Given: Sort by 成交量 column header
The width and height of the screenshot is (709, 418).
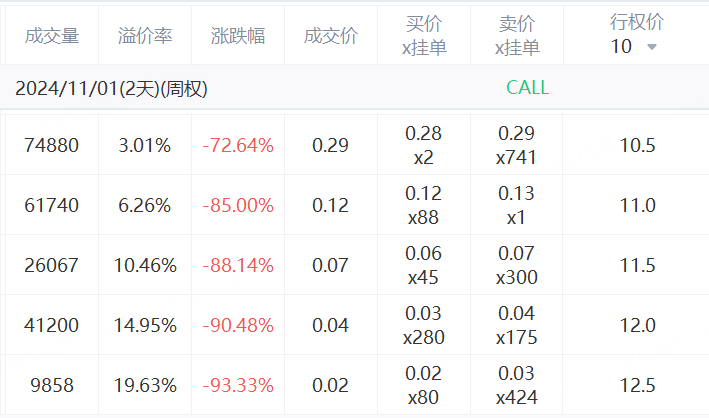Looking at the screenshot, I should pyautogui.click(x=51, y=36).
